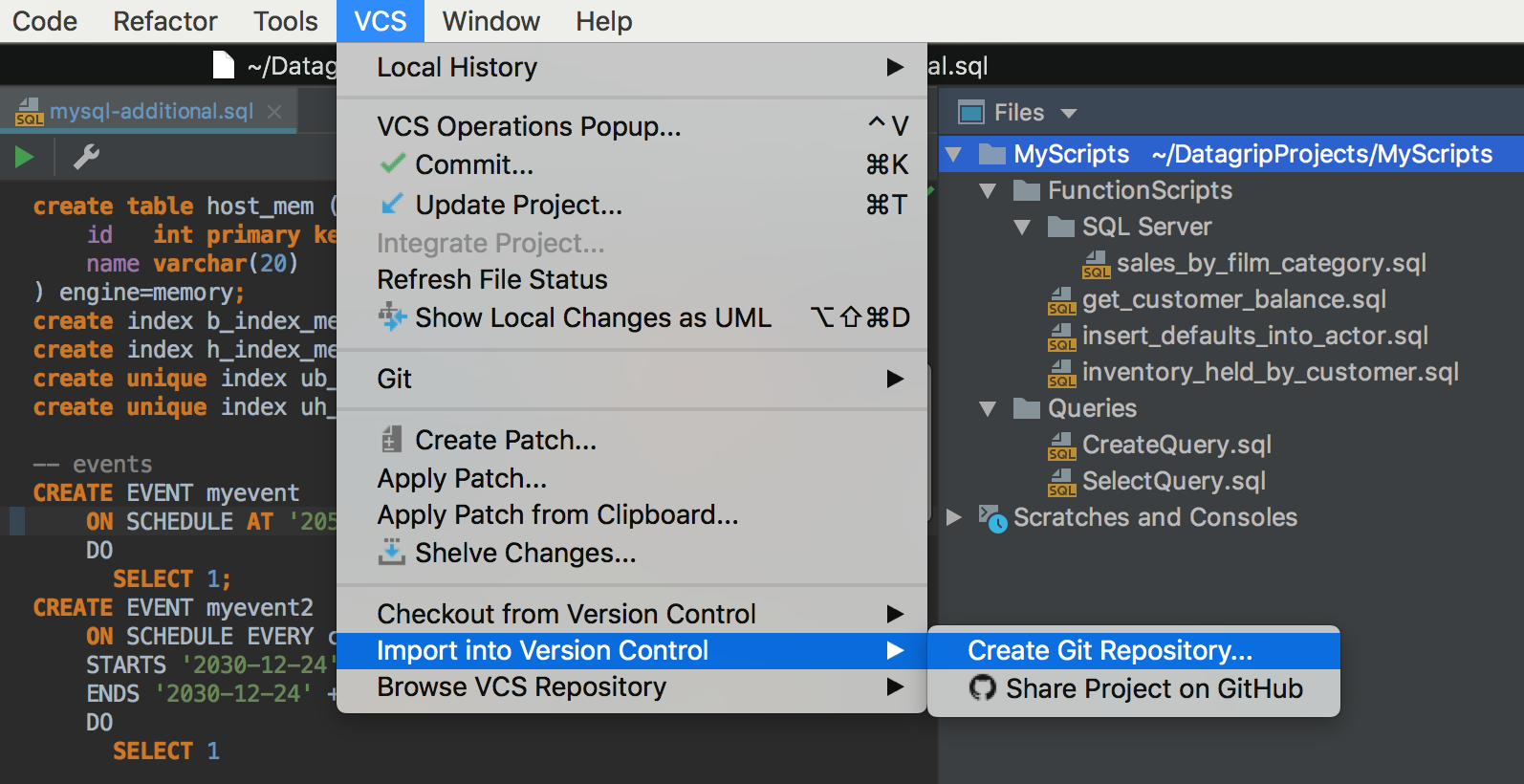Select the CreateQuery.sql file
The width and height of the screenshot is (1524, 784).
1160,446
